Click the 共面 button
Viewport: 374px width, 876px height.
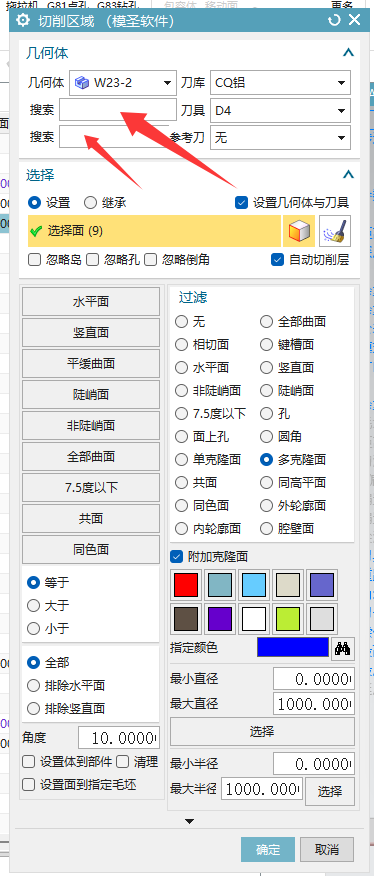(91, 519)
